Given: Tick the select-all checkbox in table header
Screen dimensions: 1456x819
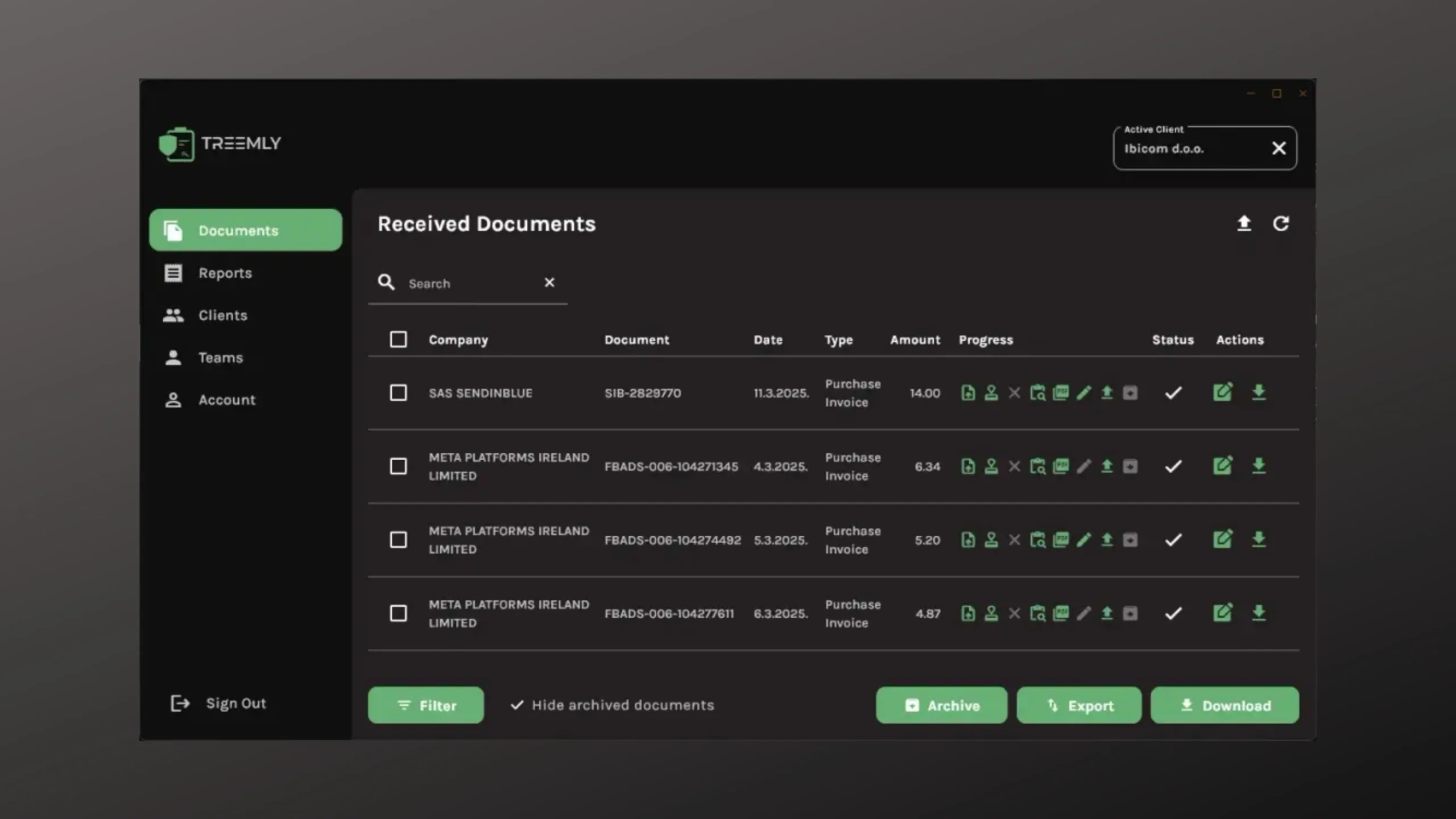Looking at the screenshot, I should (x=398, y=340).
